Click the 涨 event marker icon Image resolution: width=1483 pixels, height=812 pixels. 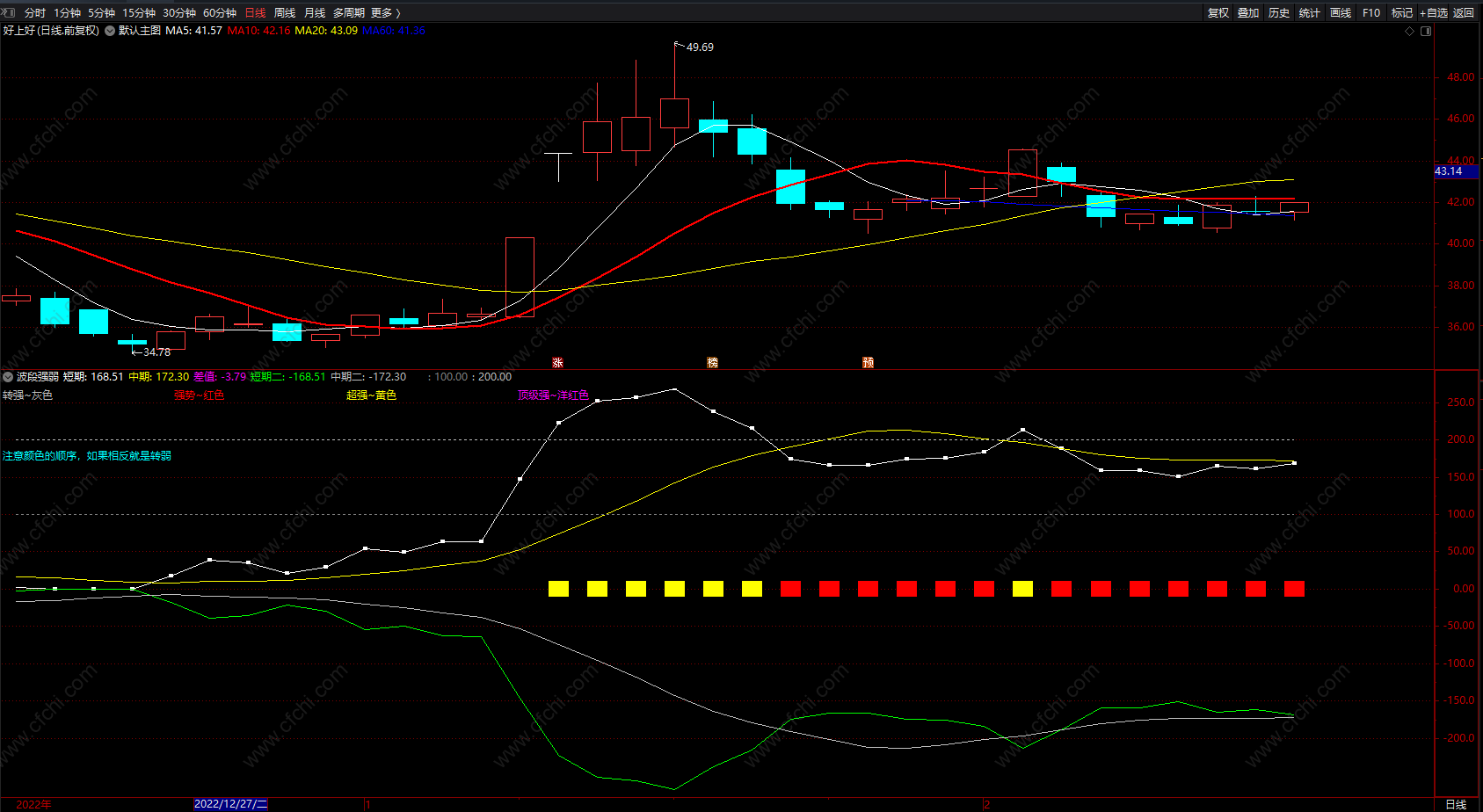557,362
